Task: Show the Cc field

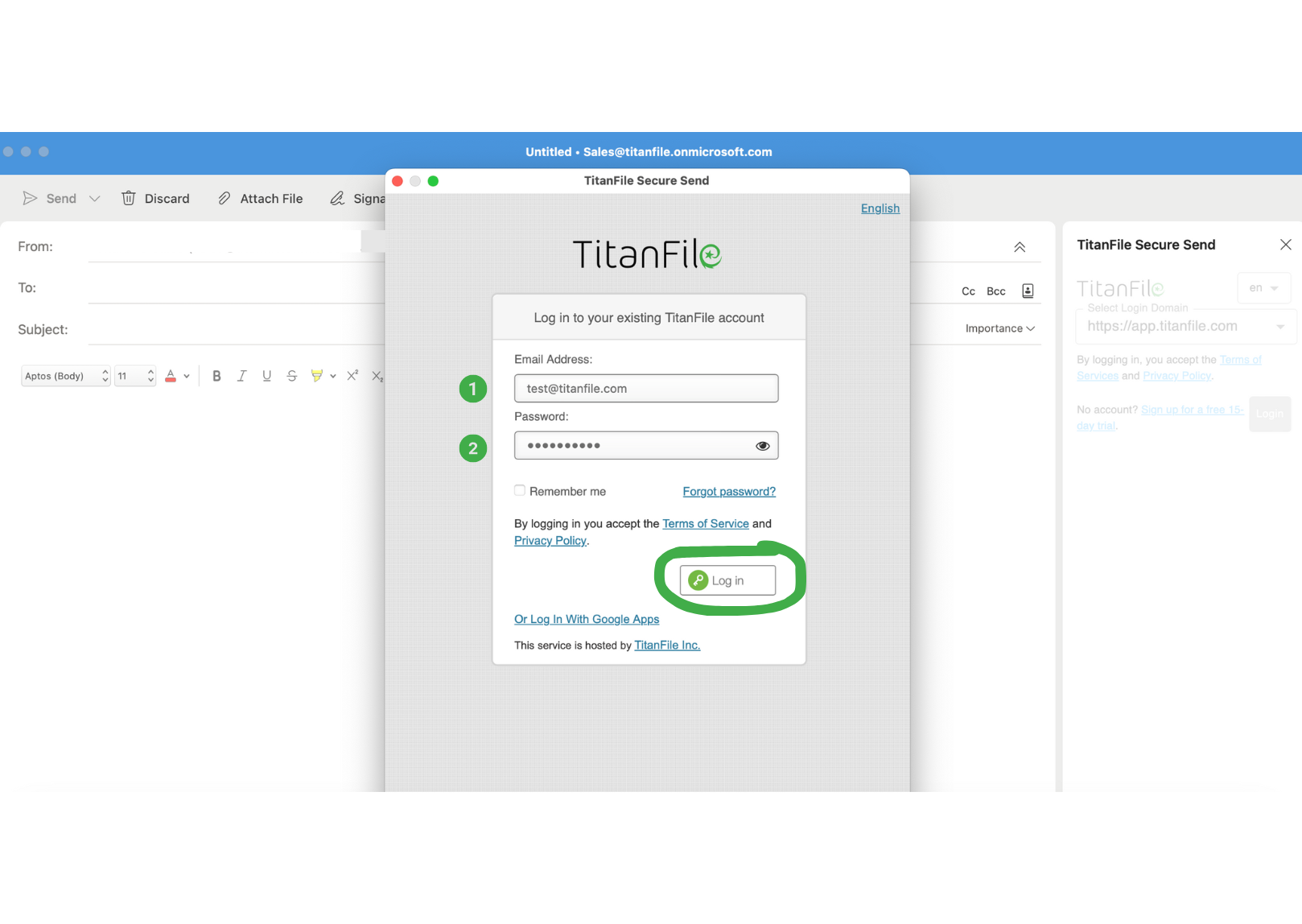Action: 968,291
